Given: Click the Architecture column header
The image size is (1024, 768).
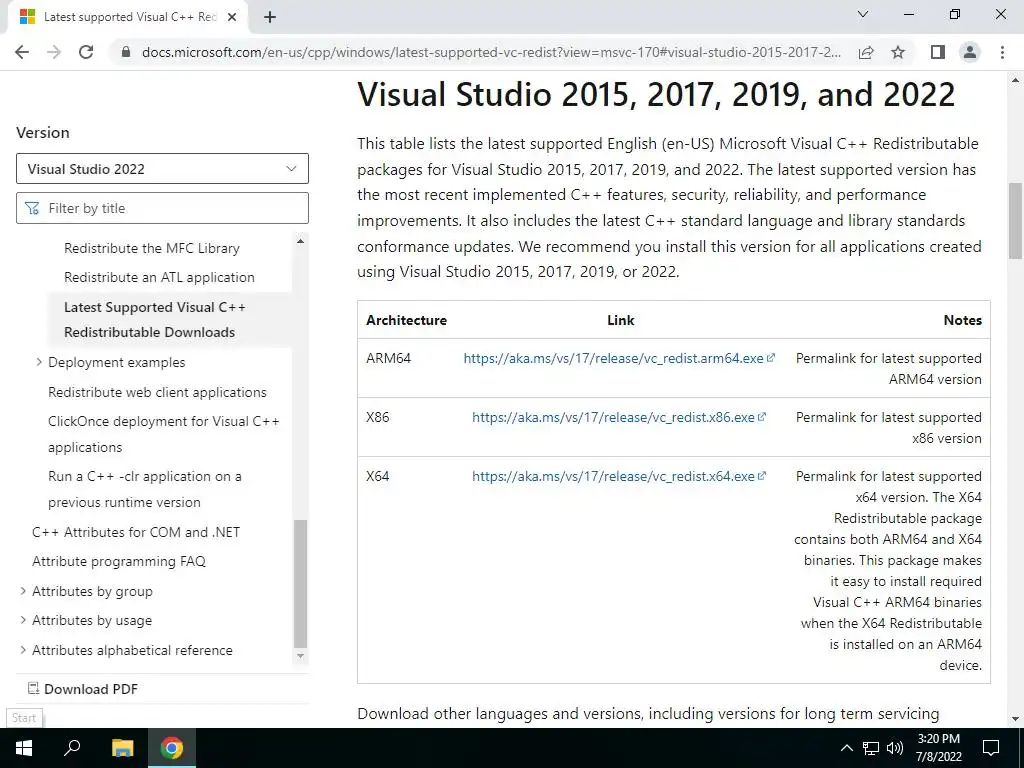Looking at the screenshot, I should [x=406, y=320].
